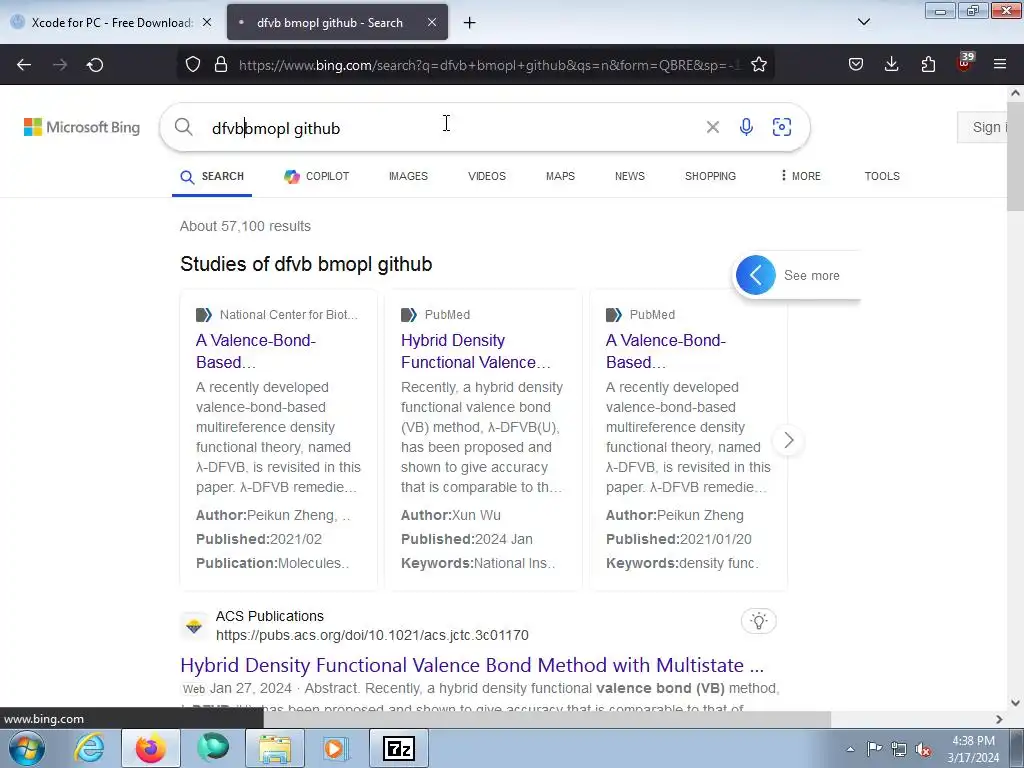This screenshot has height=768, width=1024.
Task: Open Hybrid Density Functional Valence Bond Method result
Action: click(472, 665)
